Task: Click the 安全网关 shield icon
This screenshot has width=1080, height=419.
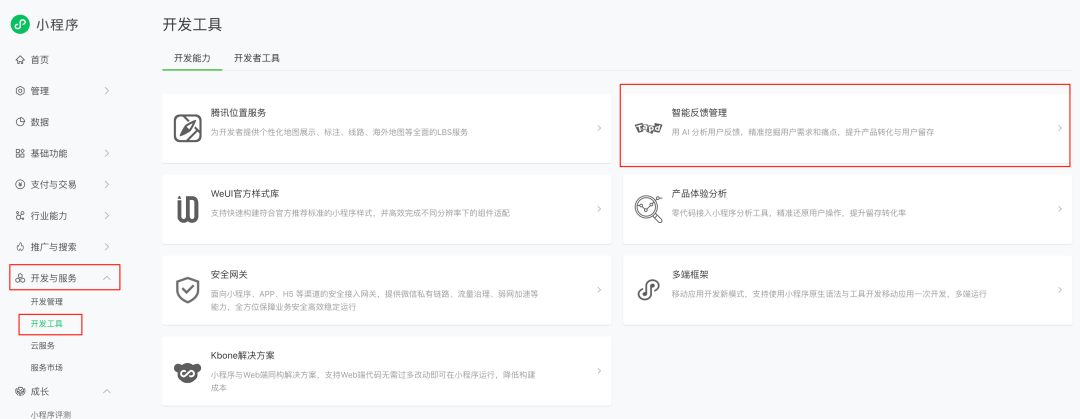Action: point(187,289)
